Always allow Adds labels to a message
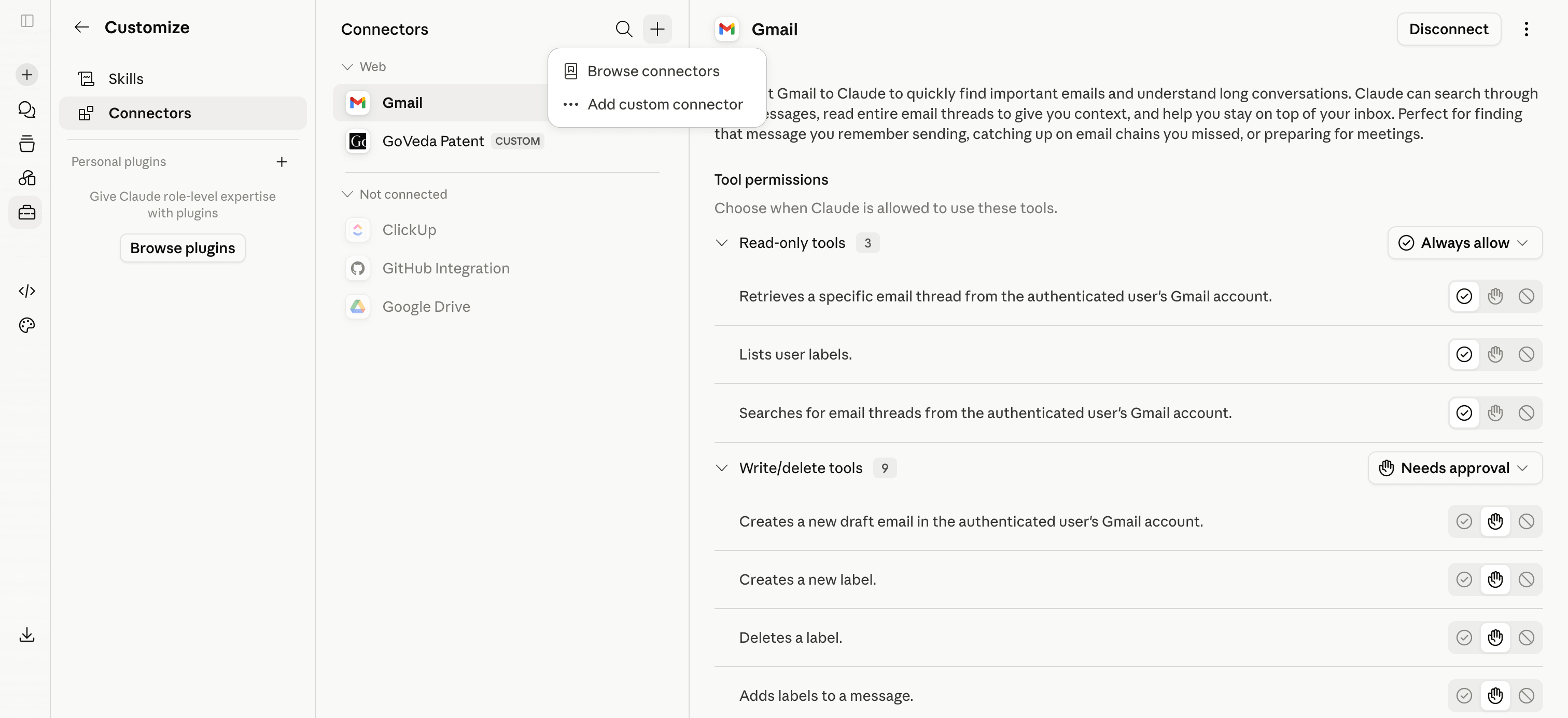1568x718 pixels. click(1464, 696)
